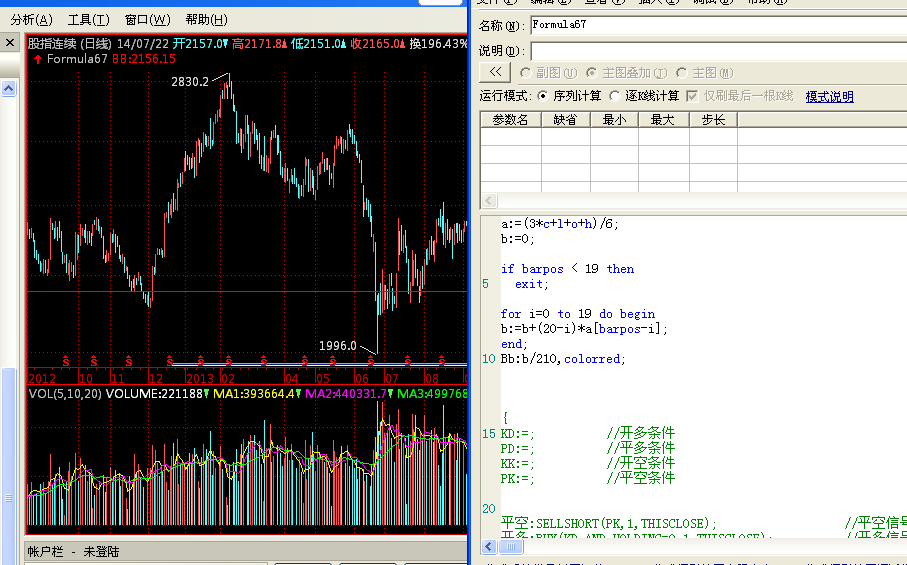Click code line b:=b+(20-i)*a[barpos-i];
Screen dimensions: 907x565
tap(584, 329)
